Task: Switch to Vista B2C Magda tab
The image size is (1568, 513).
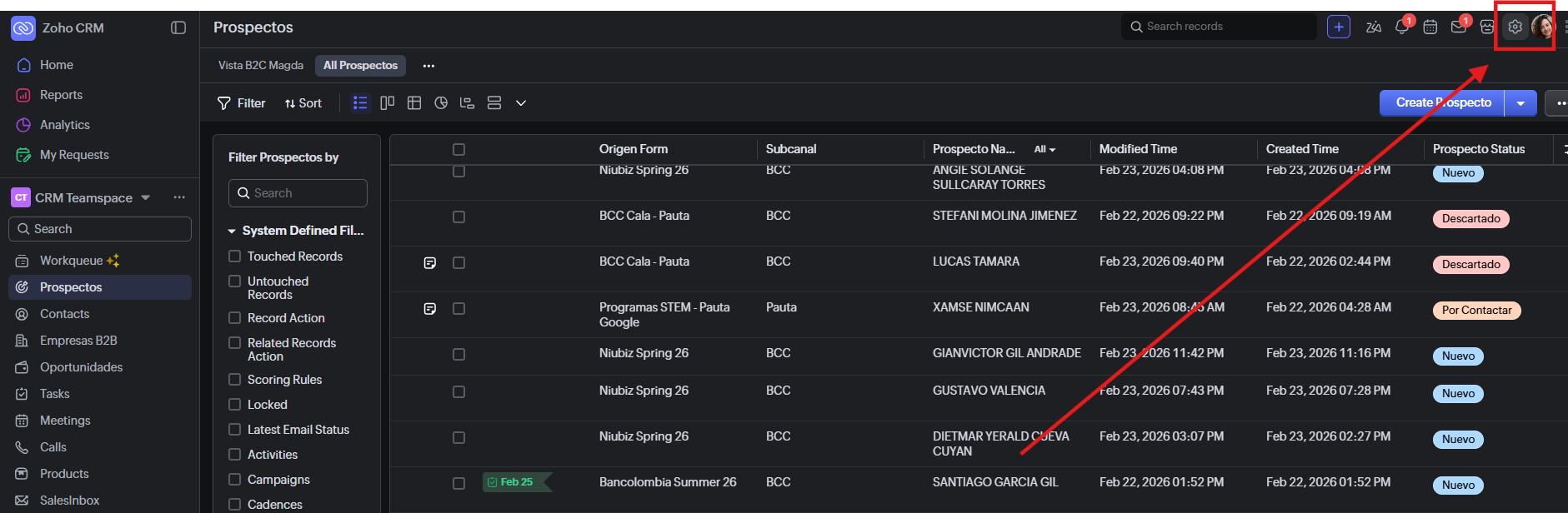Action: tap(261, 66)
